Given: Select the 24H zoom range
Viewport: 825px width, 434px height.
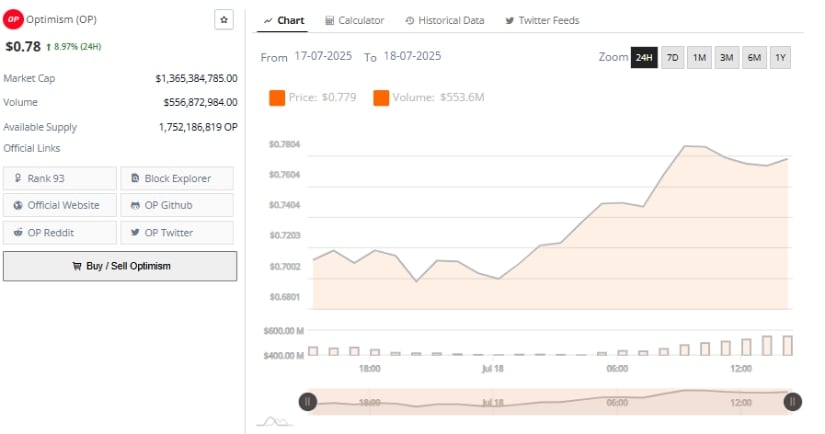Looking at the screenshot, I should [644, 57].
